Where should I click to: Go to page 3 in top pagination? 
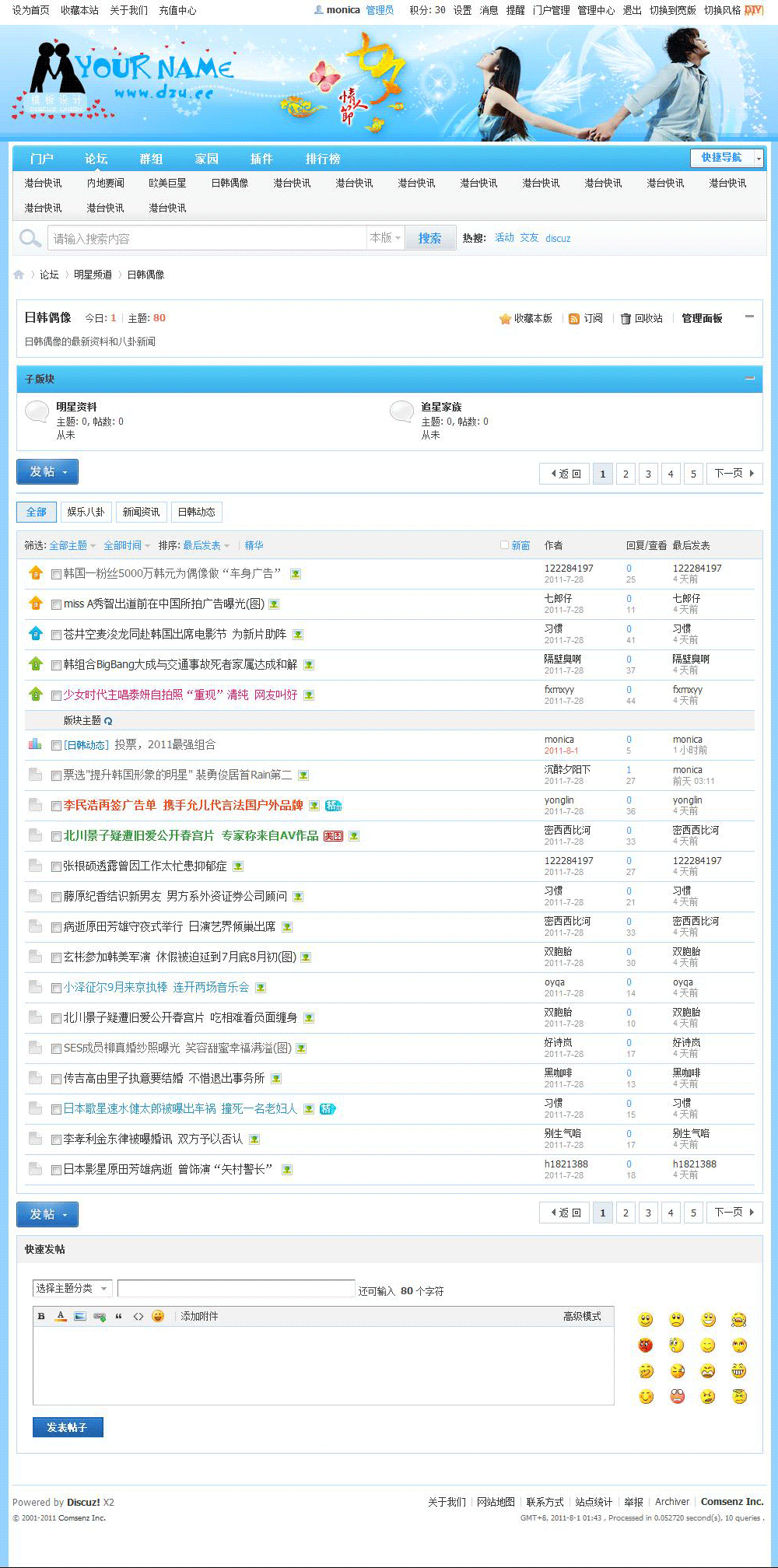click(x=648, y=474)
